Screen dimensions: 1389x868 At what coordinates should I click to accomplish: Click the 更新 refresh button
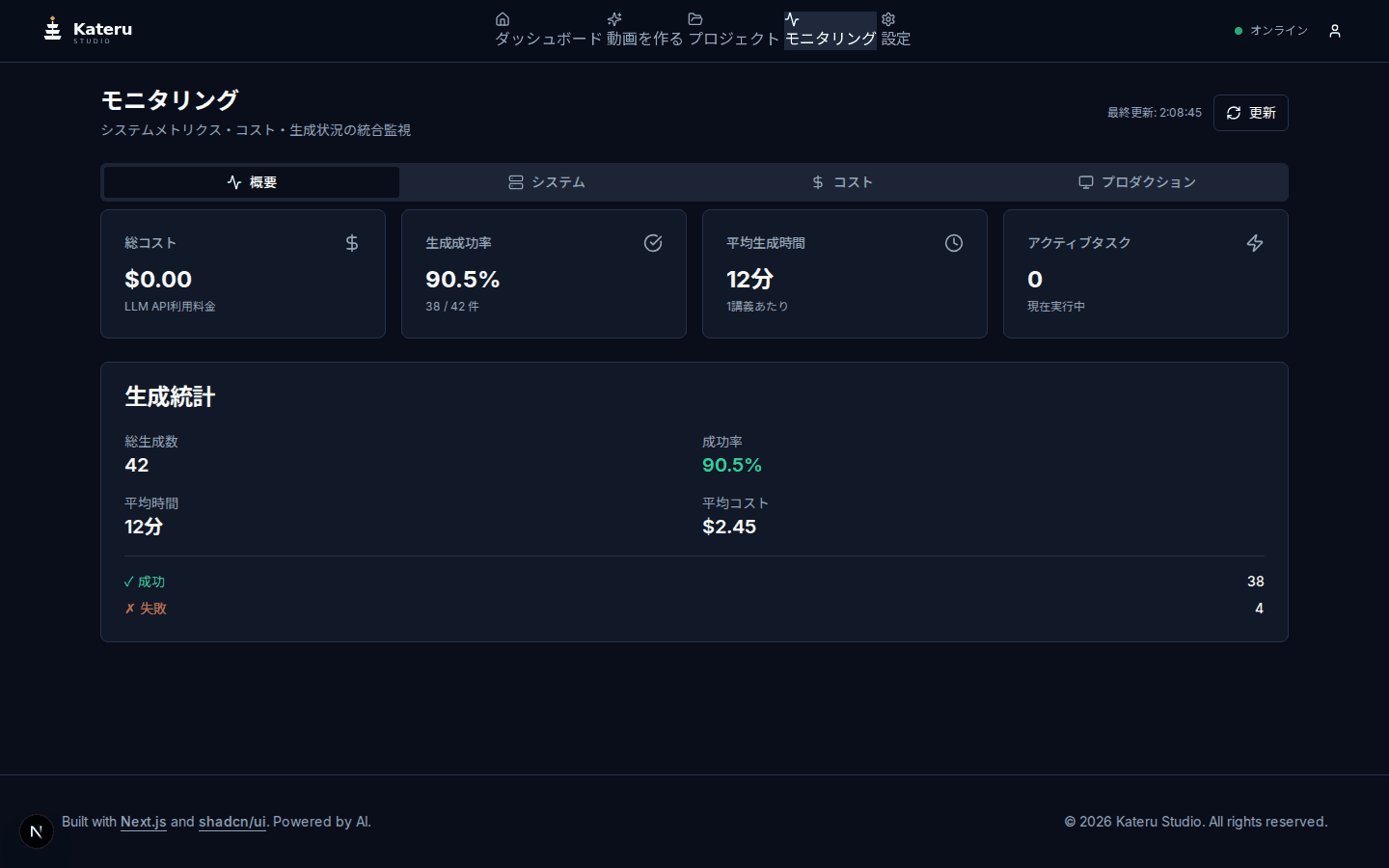click(x=1251, y=113)
